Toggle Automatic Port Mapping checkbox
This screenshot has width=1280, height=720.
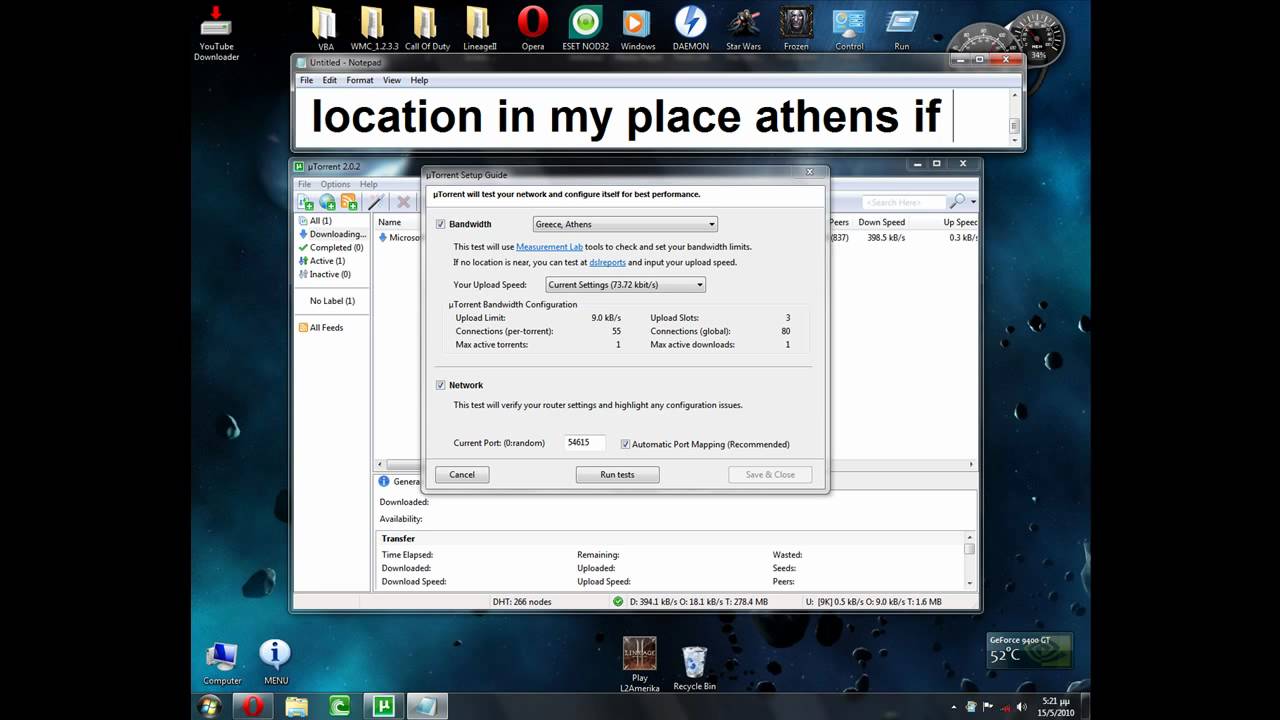pos(625,444)
